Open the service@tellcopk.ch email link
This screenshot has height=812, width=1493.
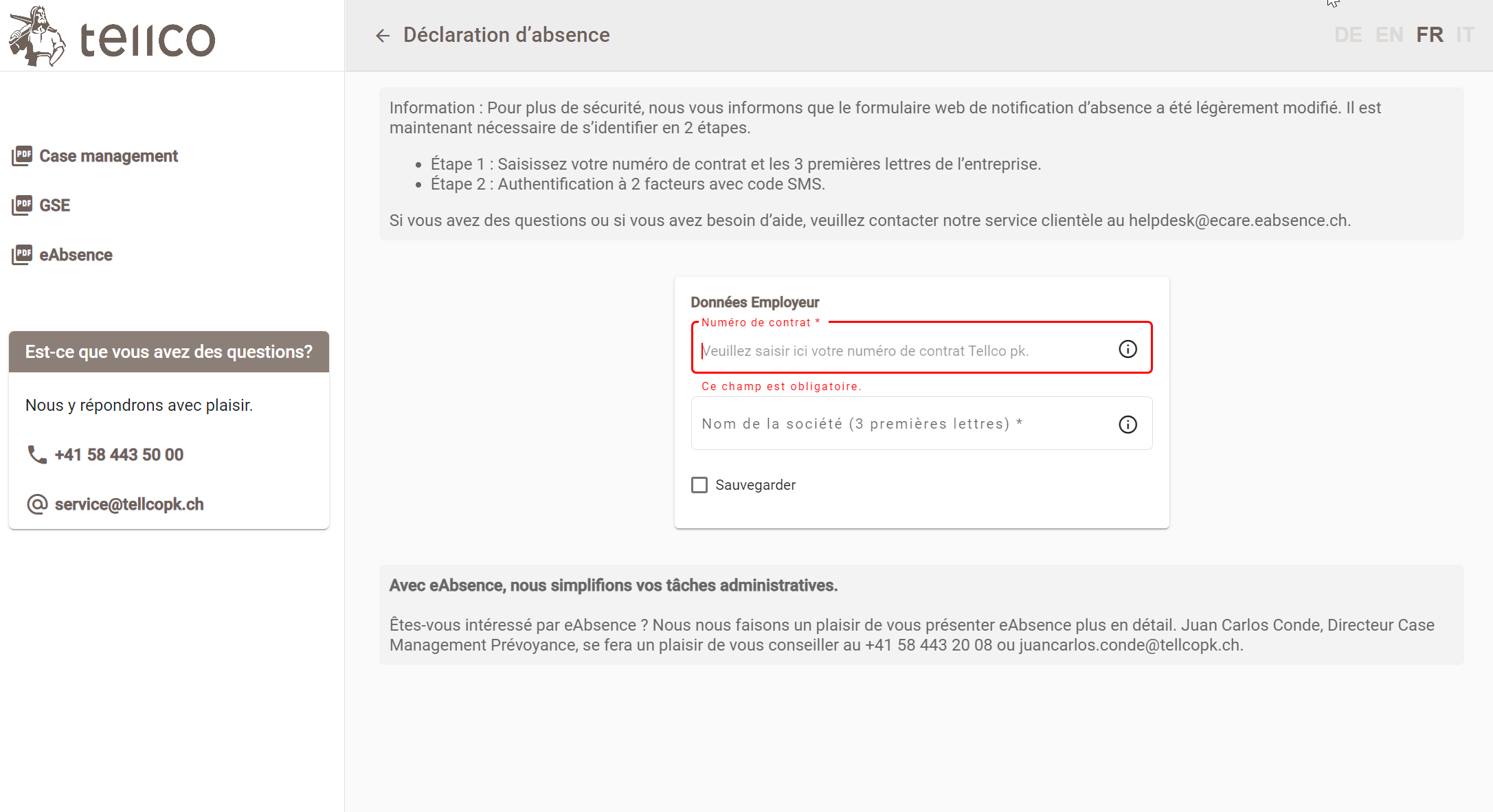129,504
